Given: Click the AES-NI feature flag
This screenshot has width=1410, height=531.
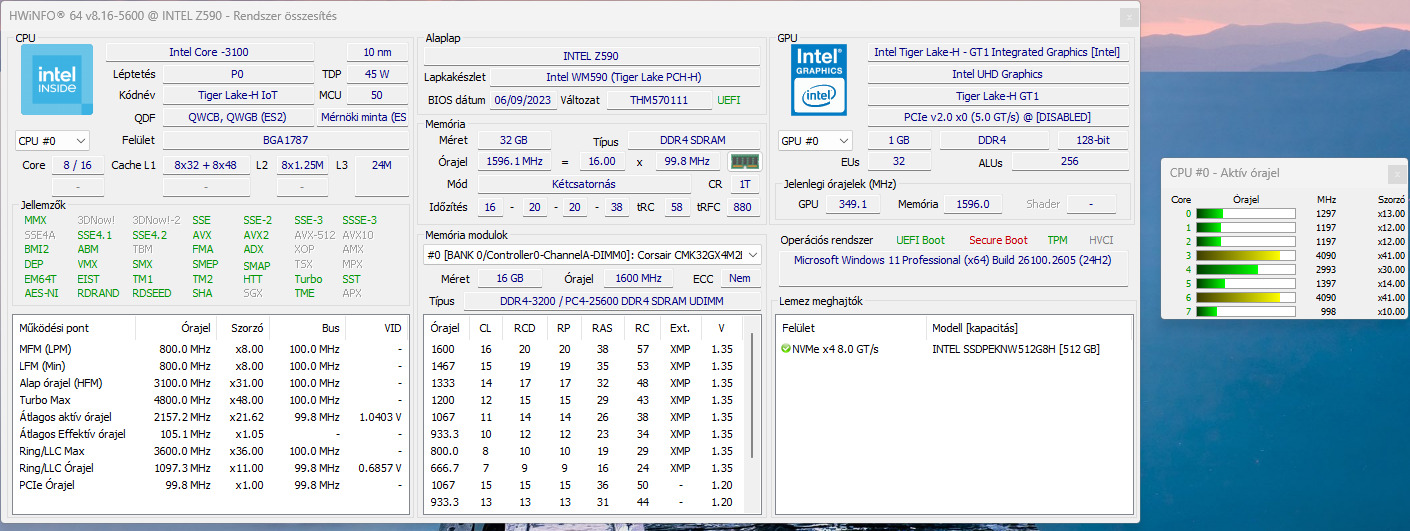Looking at the screenshot, I should 40,293.
